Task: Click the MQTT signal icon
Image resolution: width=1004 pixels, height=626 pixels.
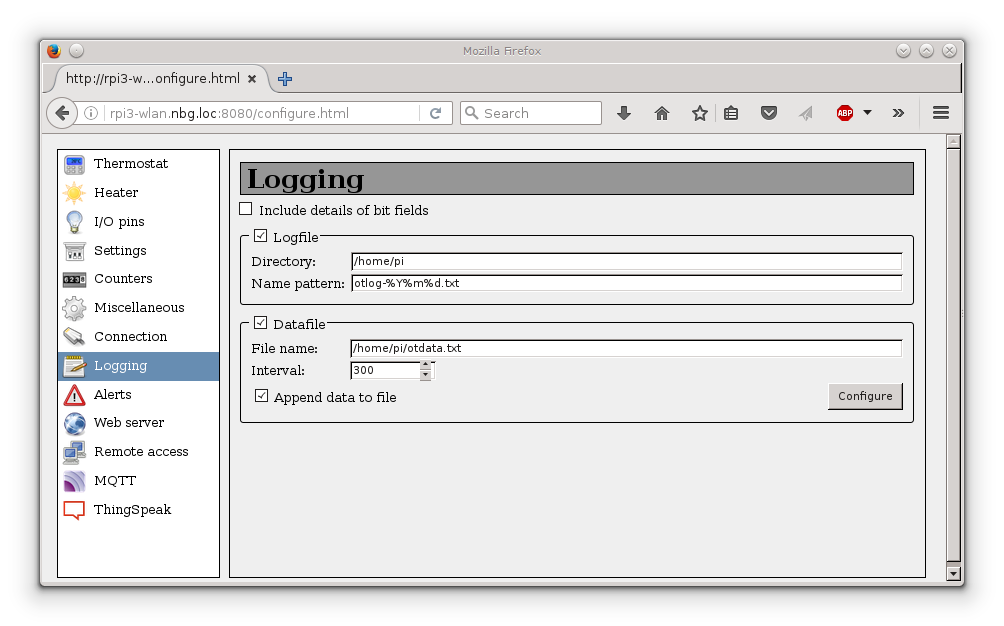Action: coord(74,481)
